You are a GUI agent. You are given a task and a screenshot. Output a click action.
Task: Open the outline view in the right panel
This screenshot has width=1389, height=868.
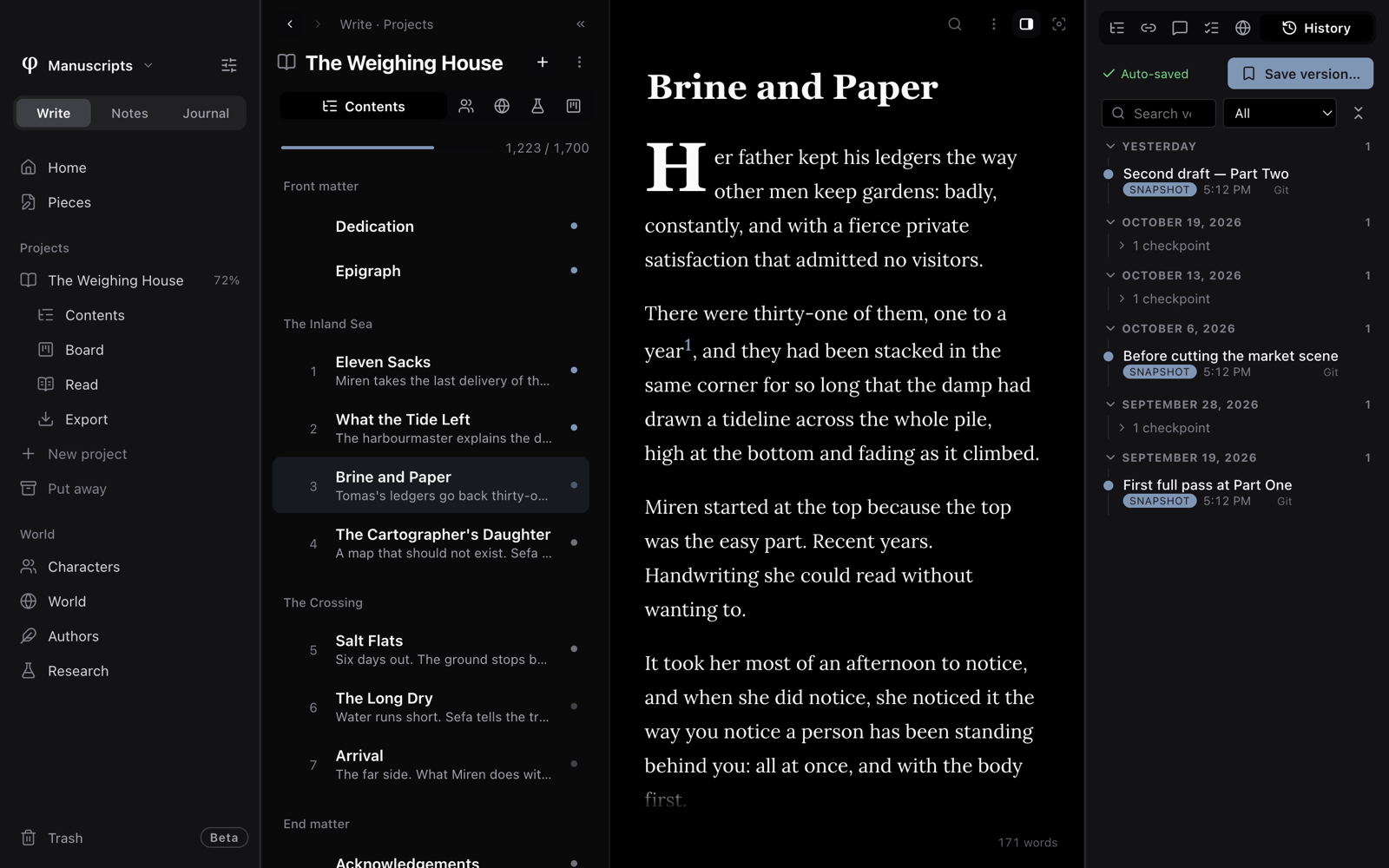click(x=1117, y=28)
